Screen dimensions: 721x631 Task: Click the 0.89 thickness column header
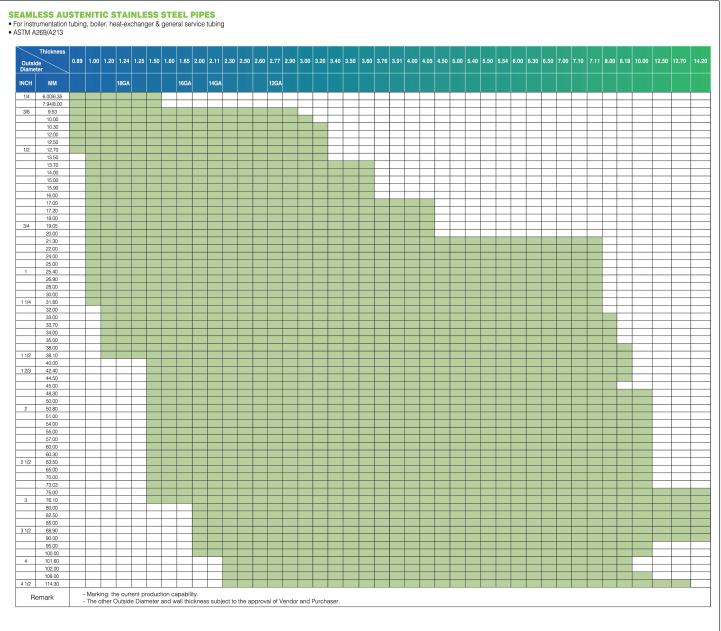click(77, 62)
